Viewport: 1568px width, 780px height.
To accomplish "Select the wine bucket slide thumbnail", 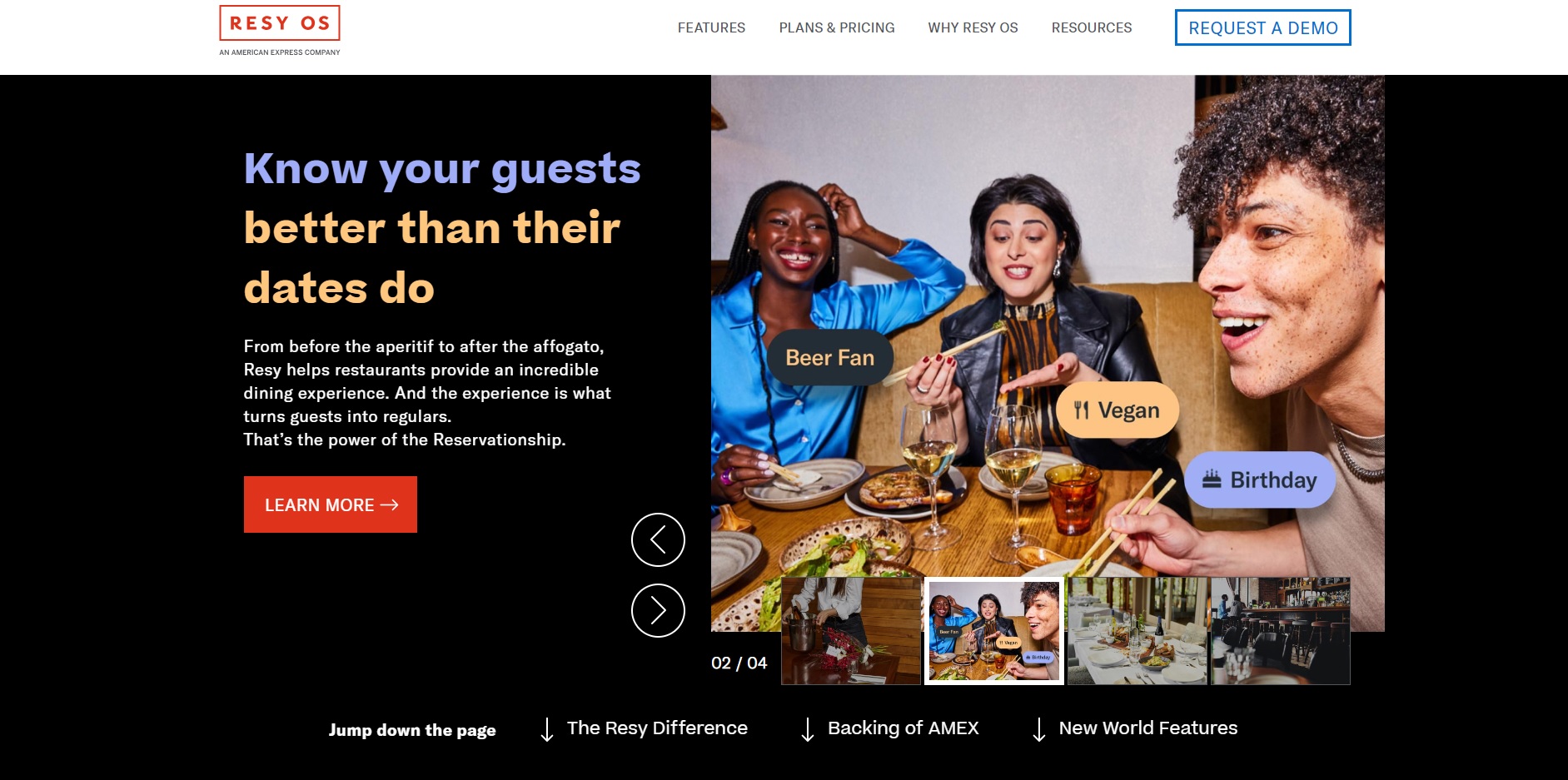I will pos(851,631).
